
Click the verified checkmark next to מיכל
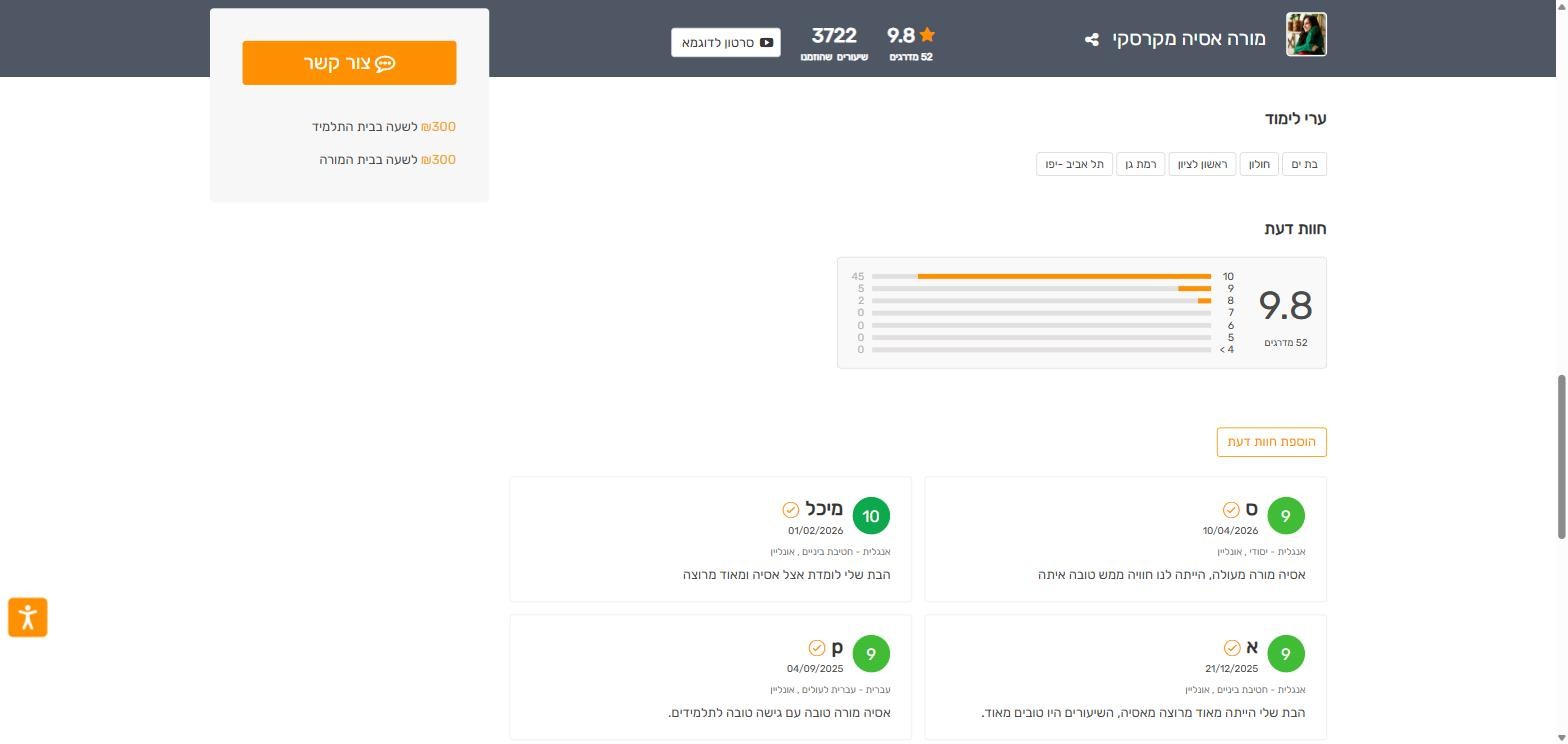(x=791, y=510)
